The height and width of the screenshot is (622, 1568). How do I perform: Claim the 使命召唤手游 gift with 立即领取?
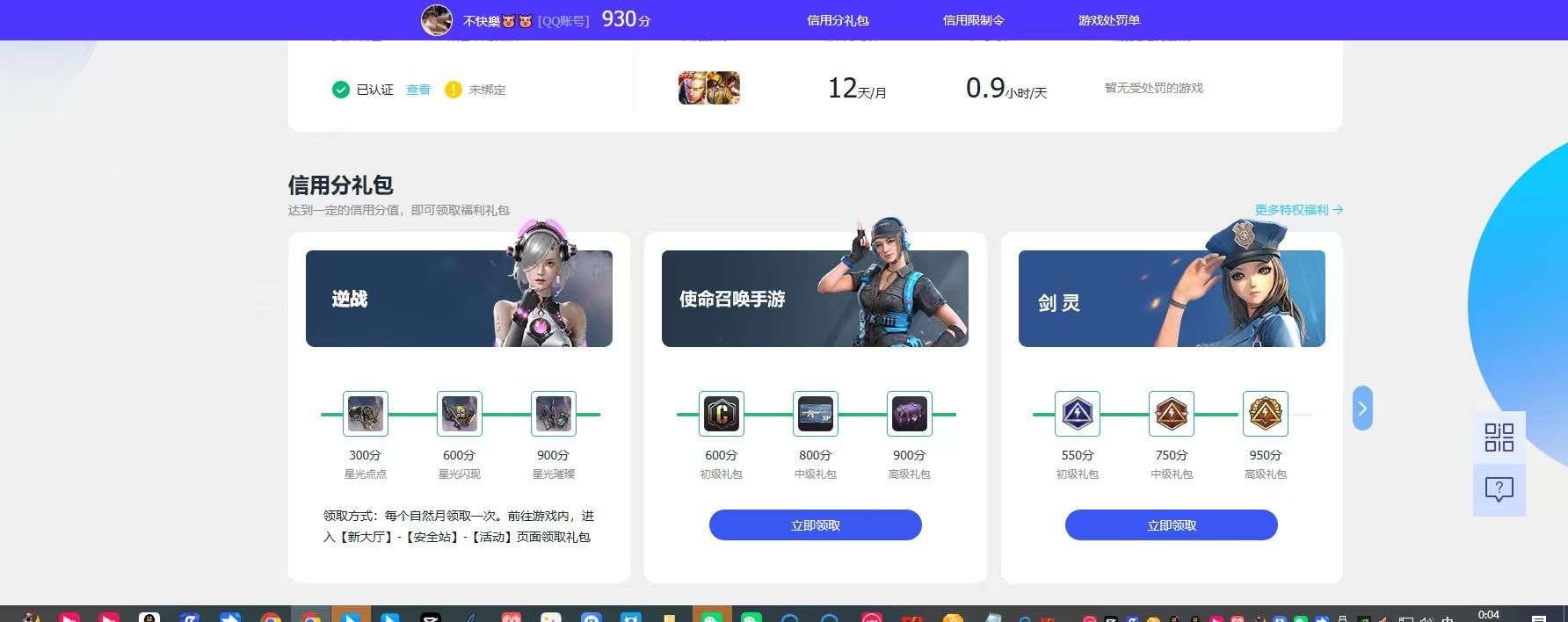(816, 525)
